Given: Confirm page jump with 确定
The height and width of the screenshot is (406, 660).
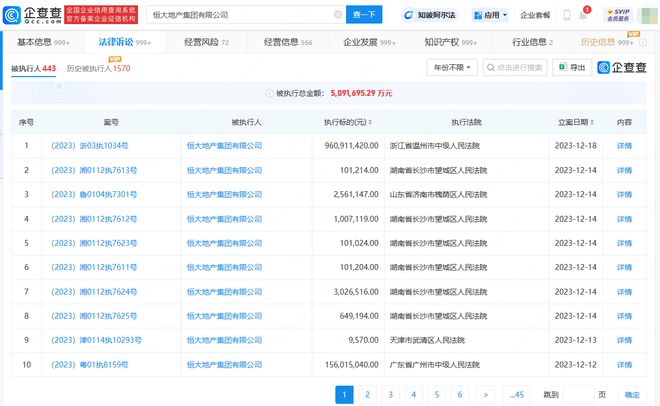Looking at the screenshot, I should 632,395.
